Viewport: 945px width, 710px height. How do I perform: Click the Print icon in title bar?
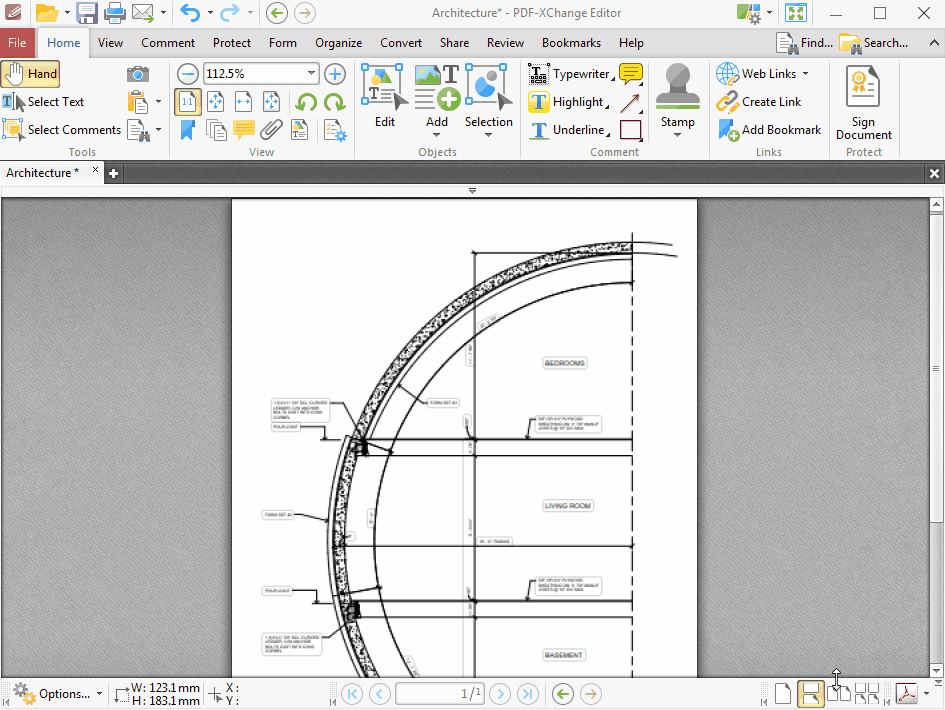tap(115, 13)
